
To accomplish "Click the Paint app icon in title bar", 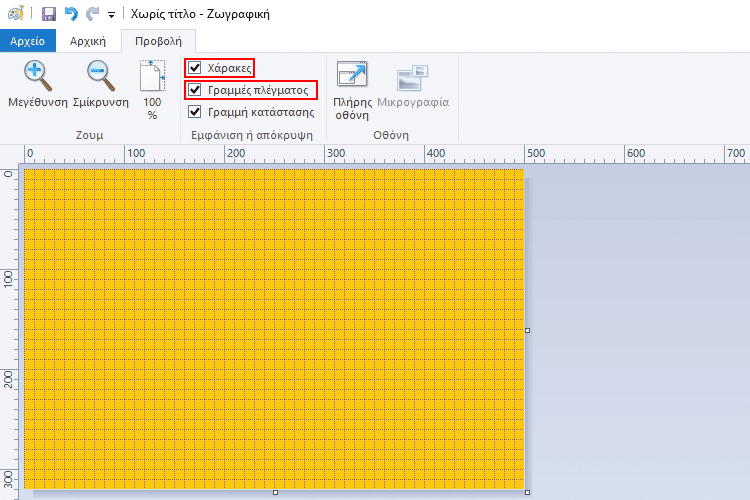I will point(16,13).
